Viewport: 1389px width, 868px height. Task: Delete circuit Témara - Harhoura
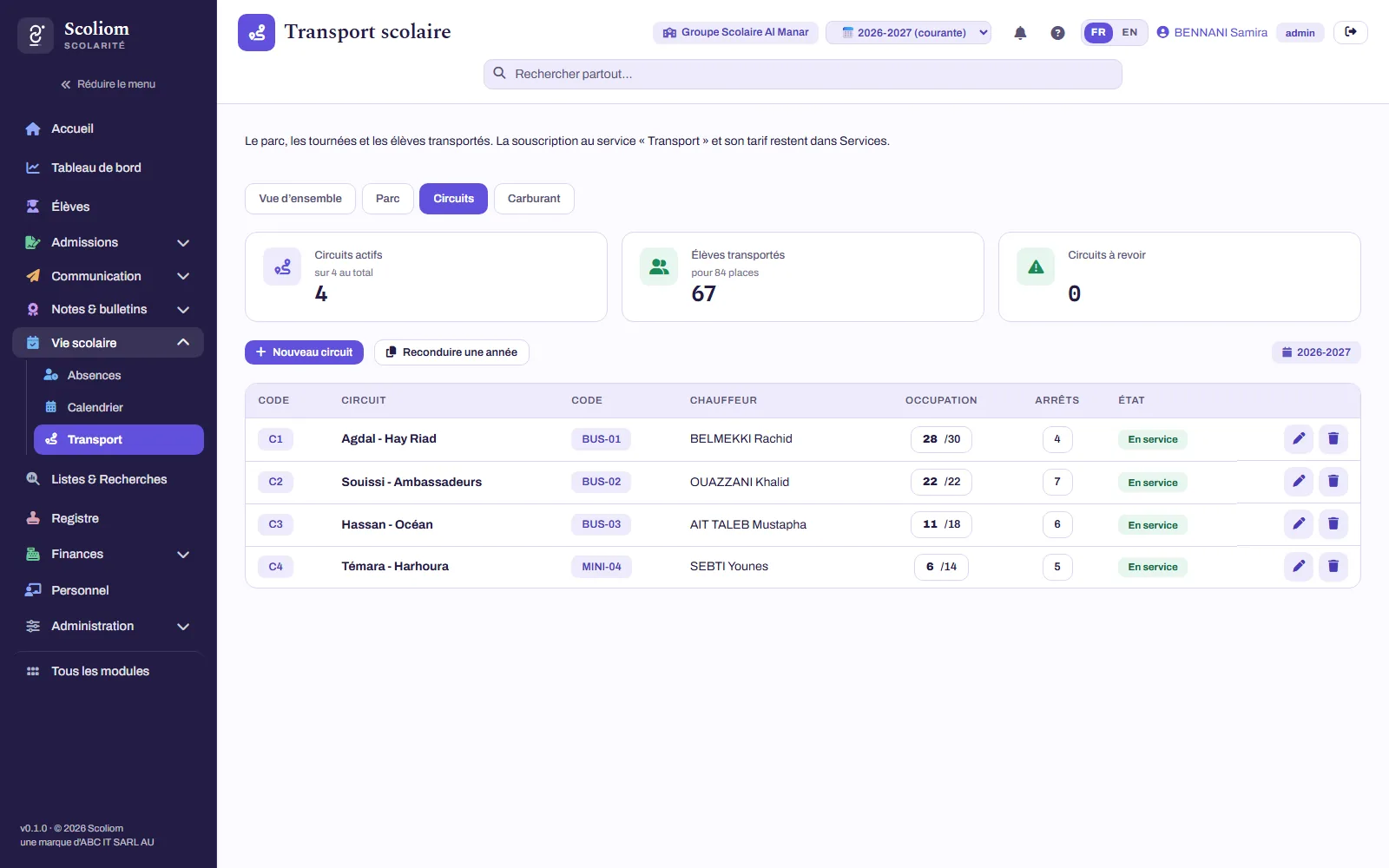click(1333, 567)
